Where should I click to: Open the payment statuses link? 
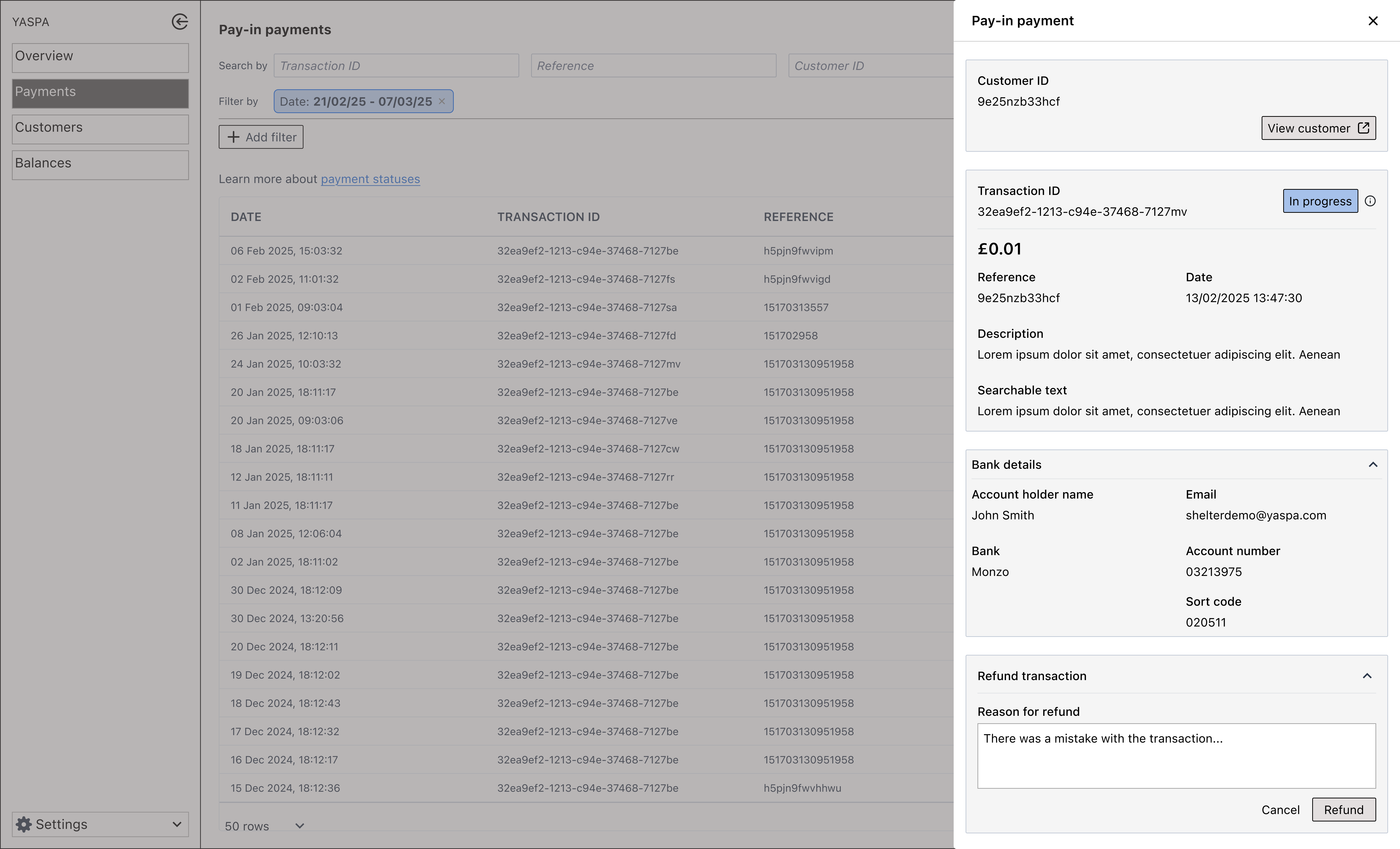click(370, 179)
